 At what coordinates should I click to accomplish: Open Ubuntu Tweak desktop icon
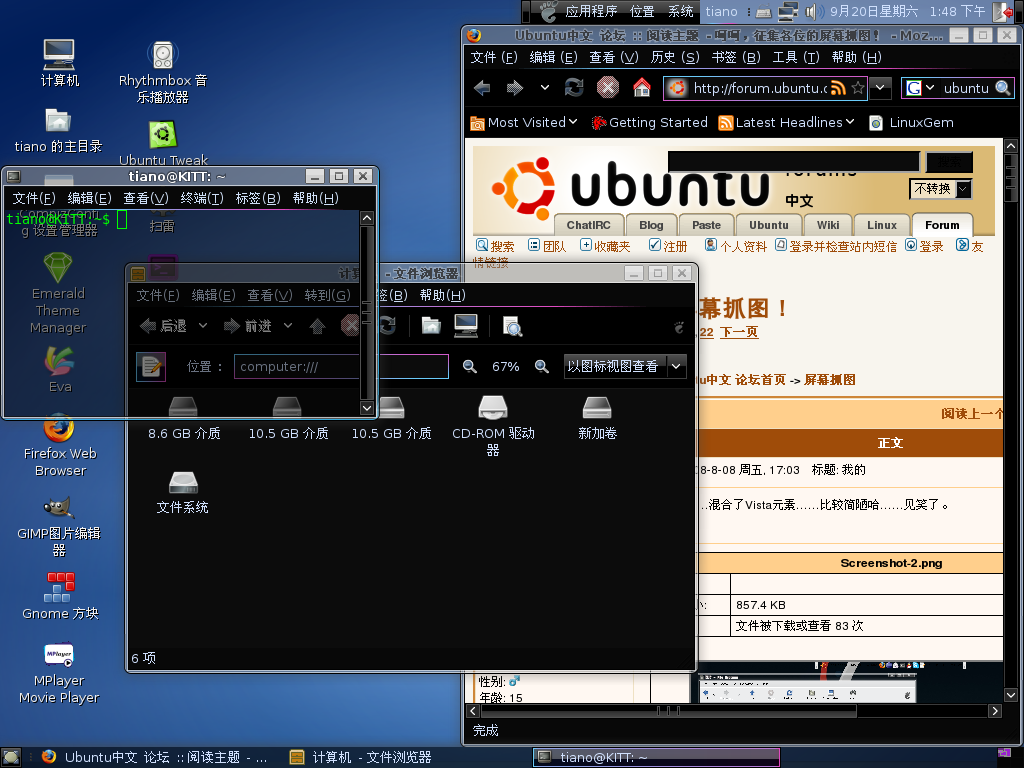click(163, 135)
